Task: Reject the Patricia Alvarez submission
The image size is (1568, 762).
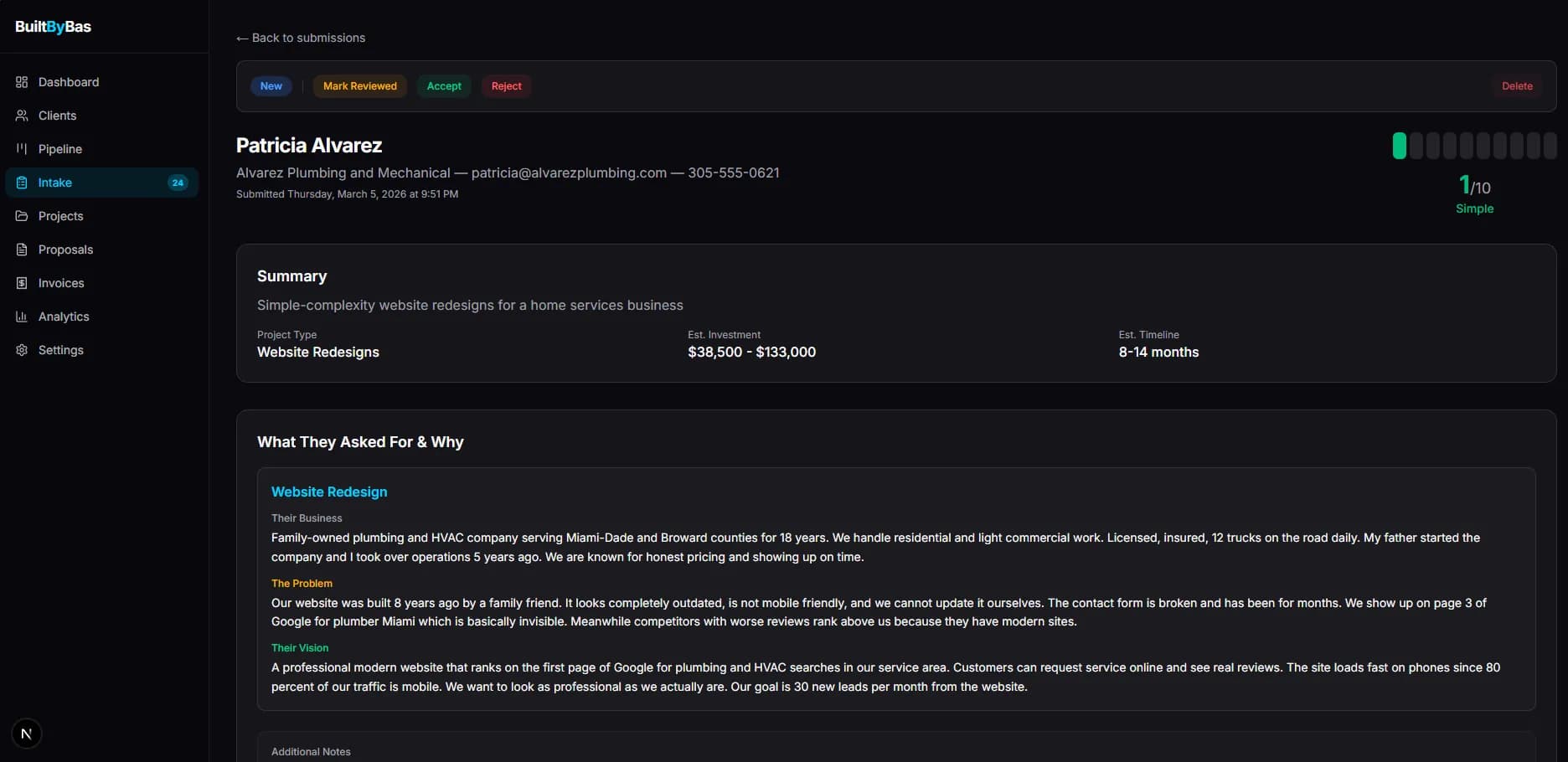Action: (x=506, y=86)
